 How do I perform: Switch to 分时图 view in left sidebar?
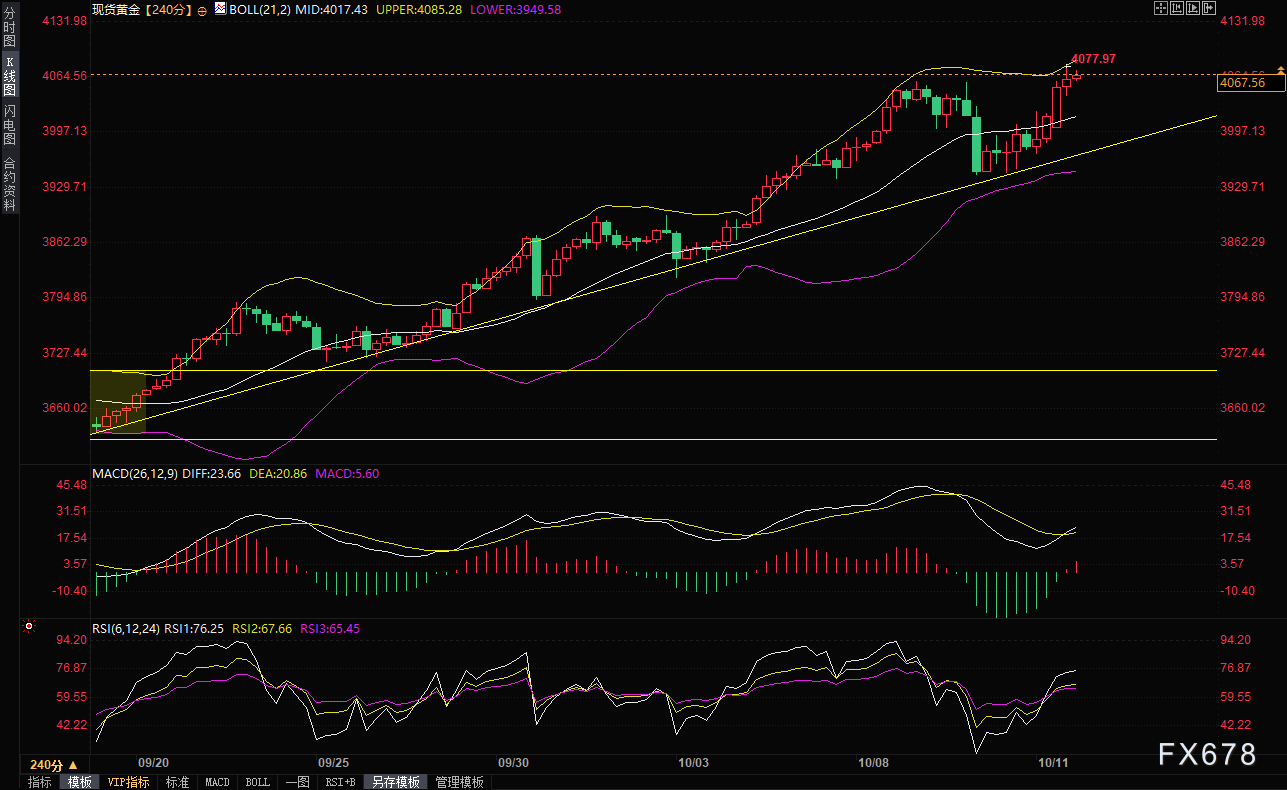click(x=9, y=30)
